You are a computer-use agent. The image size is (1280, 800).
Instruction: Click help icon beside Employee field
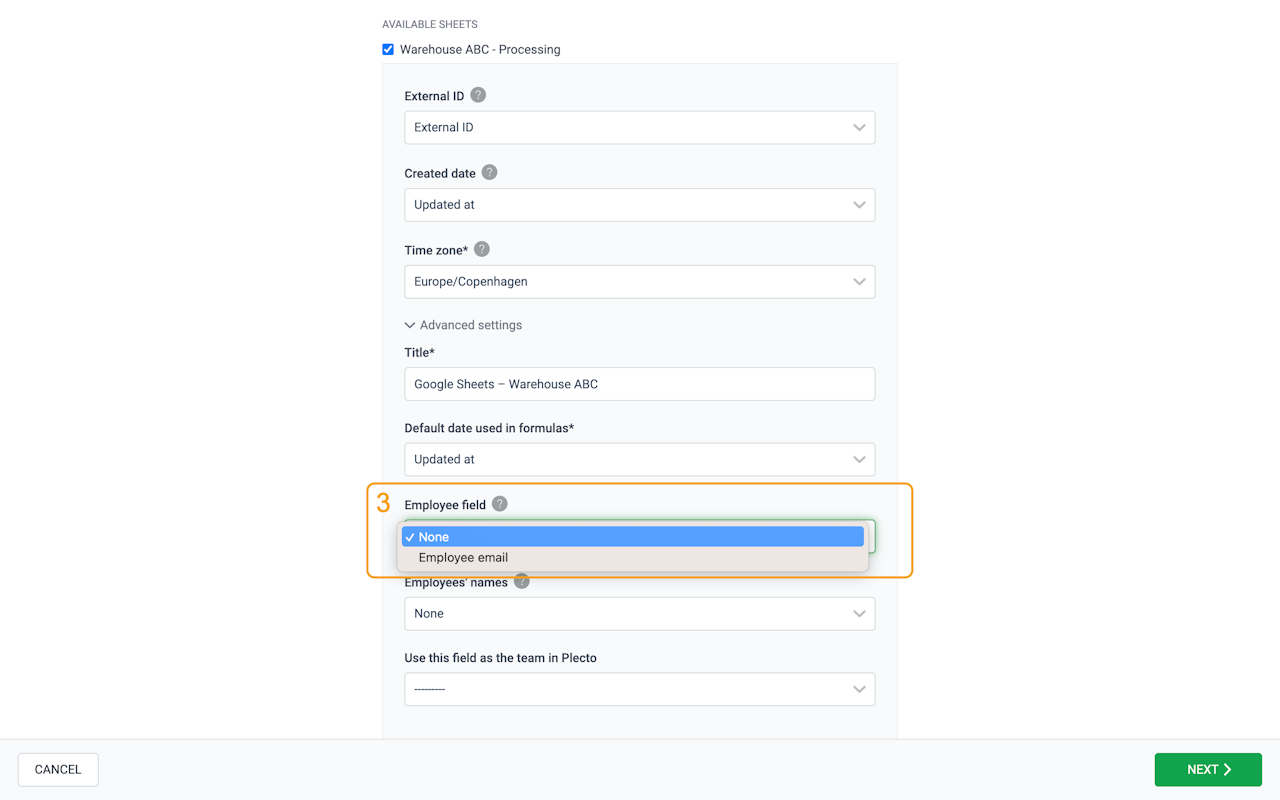[x=500, y=504]
